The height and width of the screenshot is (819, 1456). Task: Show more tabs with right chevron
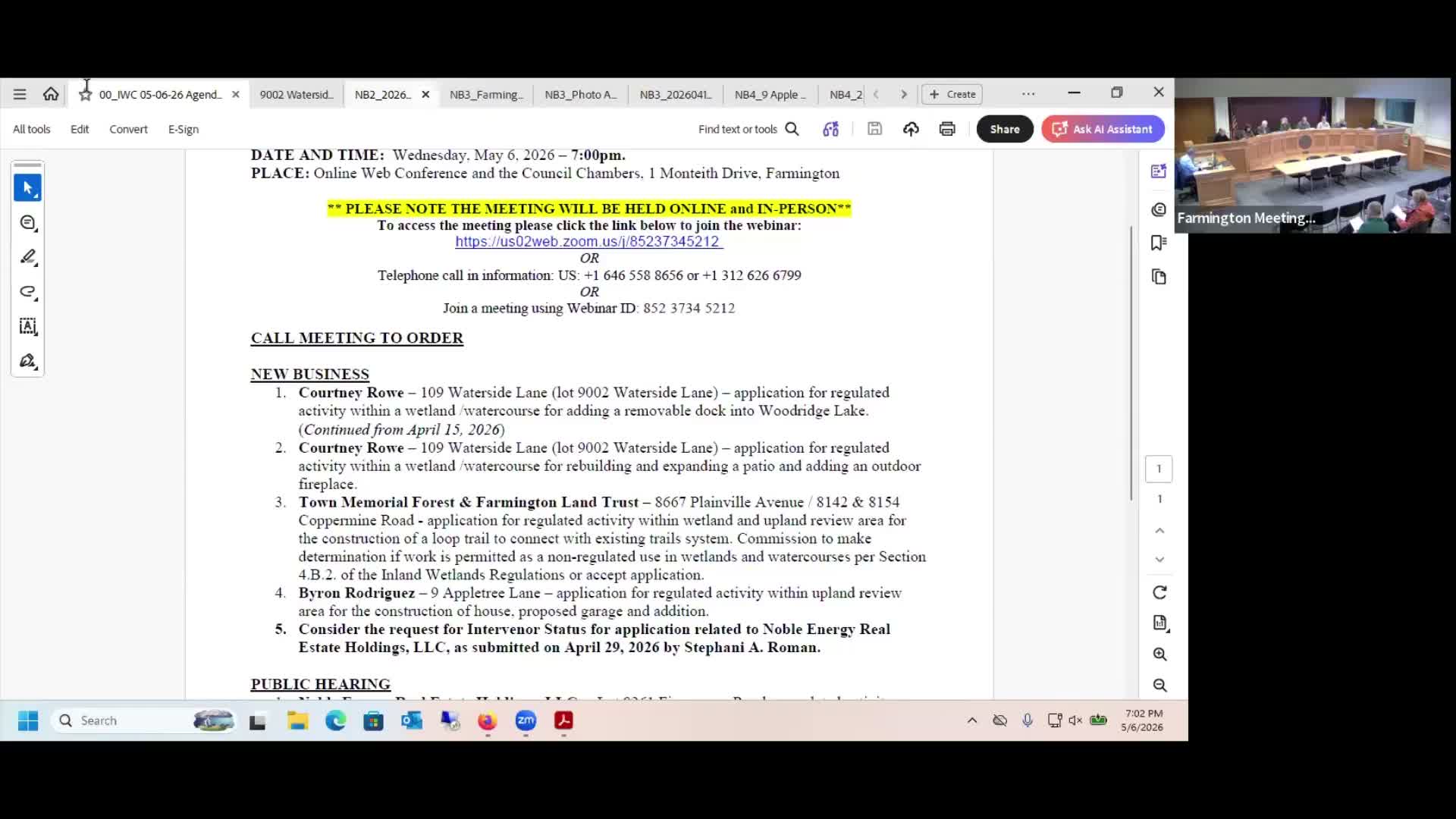(x=904, y=94)
